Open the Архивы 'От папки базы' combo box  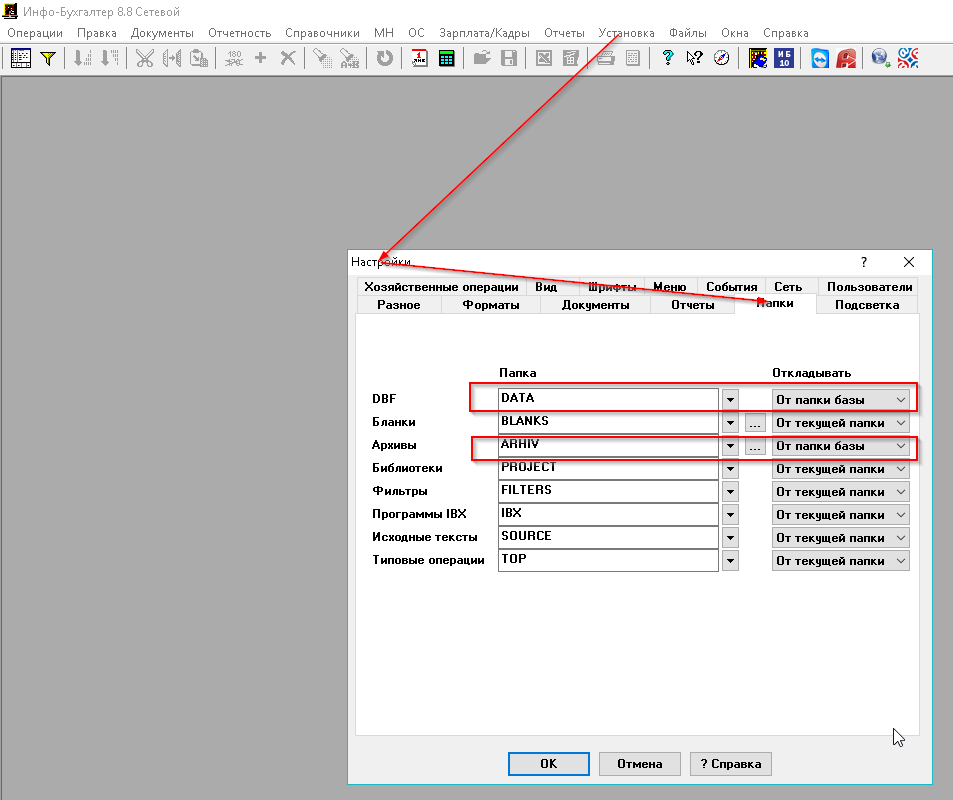tap(841, 446)
